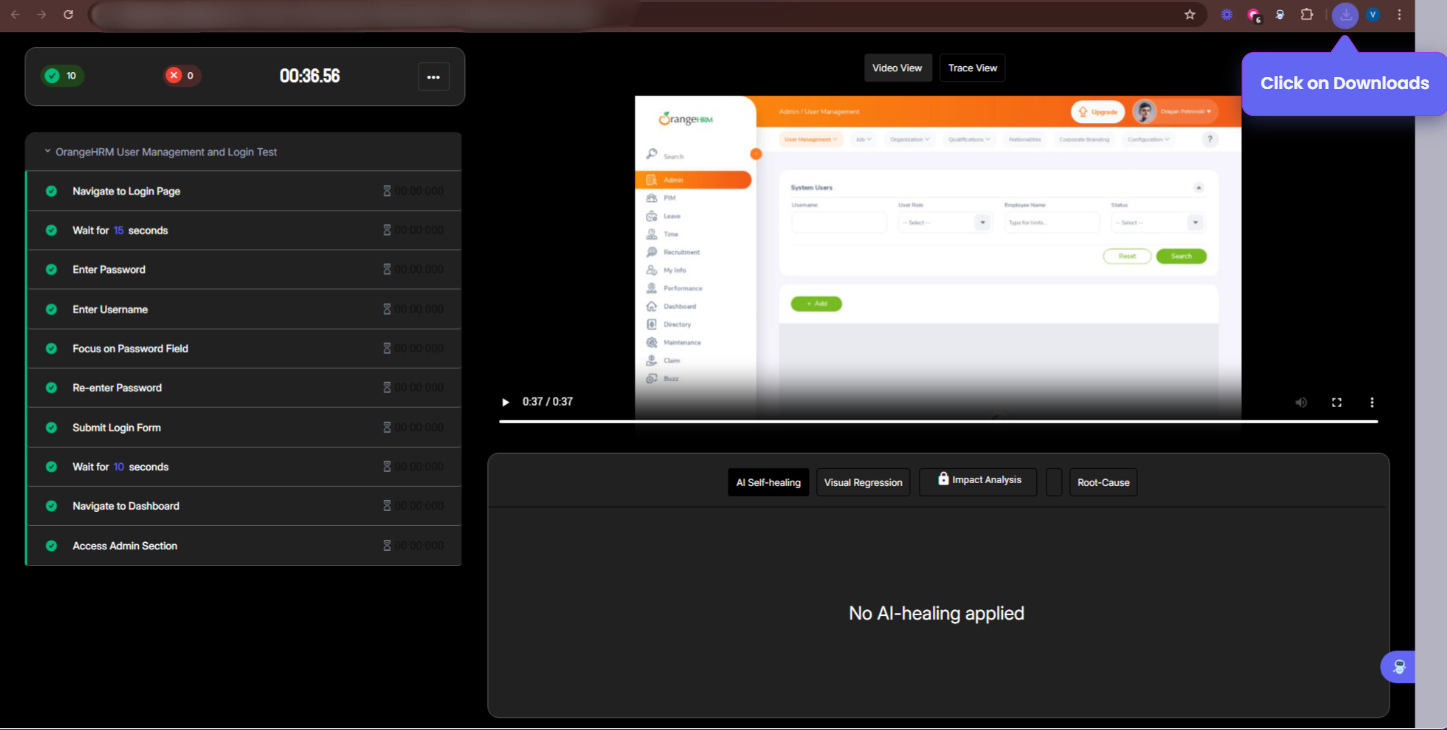Click the browser reload icon
1447x730 pixels.
(68, 15)
